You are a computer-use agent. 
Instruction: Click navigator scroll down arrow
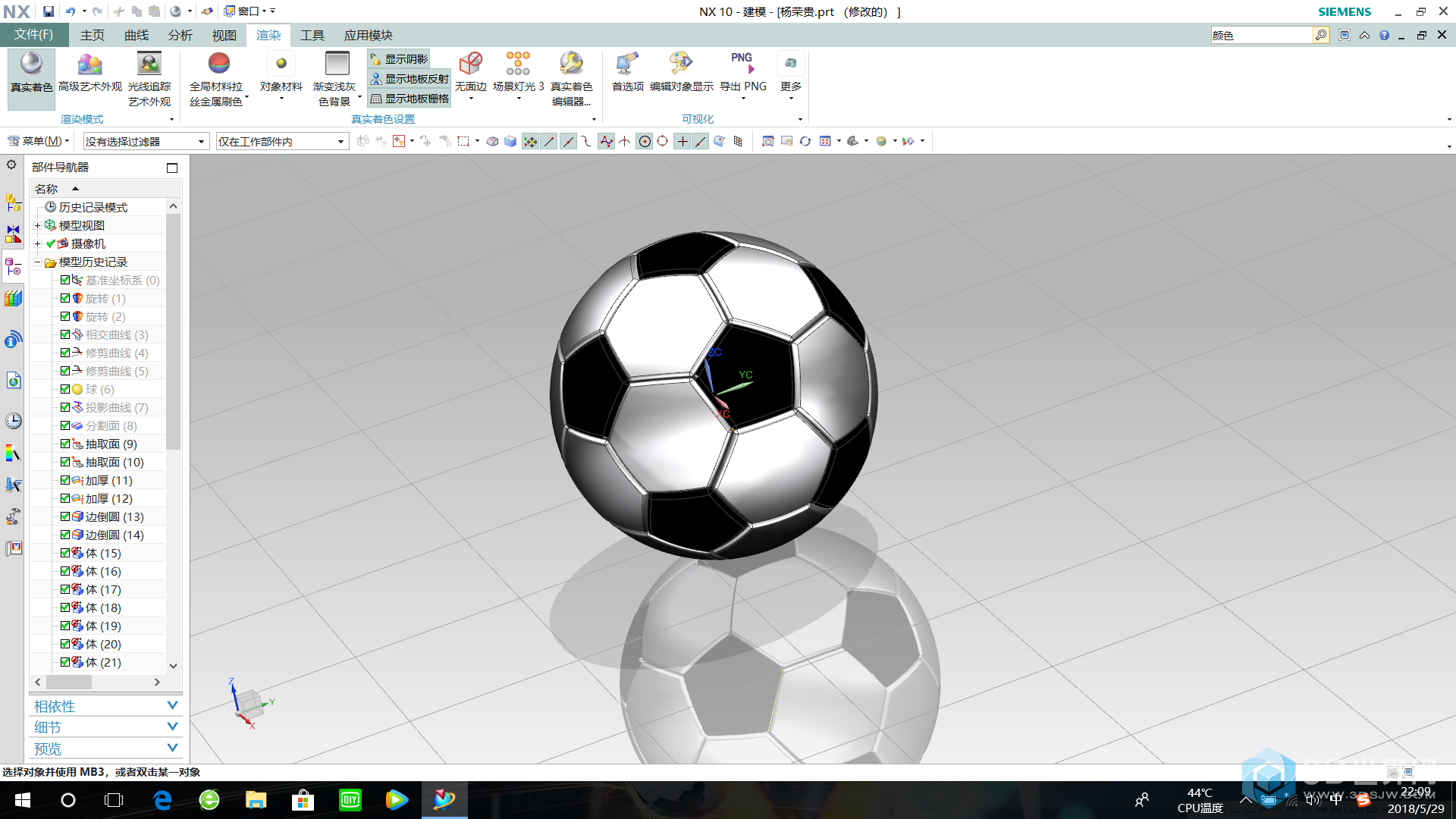click(x=174, y=666)
